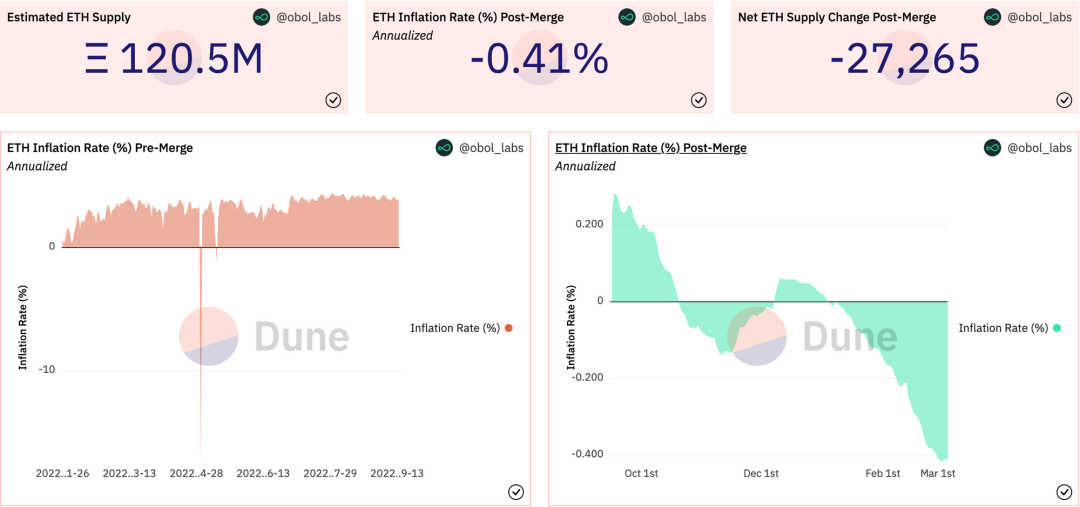1080x507 pixels.
Task: Click checkmark icon below Pre-Merge inflation chart
Action: (x=516, y=491)
